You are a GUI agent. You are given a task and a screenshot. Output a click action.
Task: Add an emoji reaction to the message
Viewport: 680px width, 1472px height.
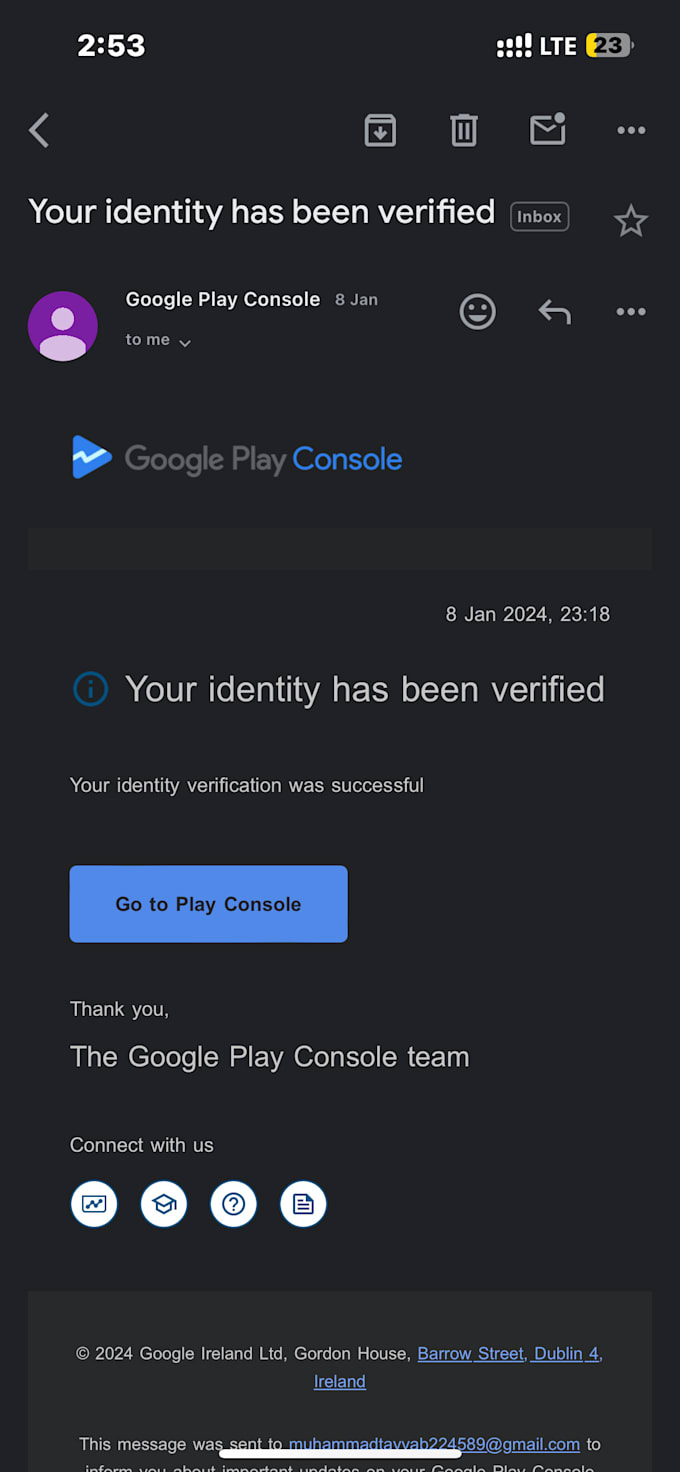(x=478, y=311)
